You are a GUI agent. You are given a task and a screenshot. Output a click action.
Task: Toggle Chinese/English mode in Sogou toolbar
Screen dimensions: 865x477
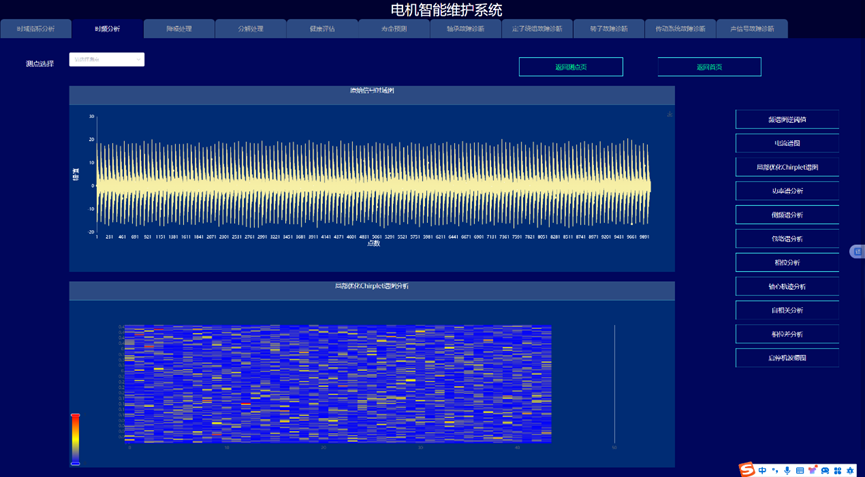pyautogui.click(x=762, y=470)
